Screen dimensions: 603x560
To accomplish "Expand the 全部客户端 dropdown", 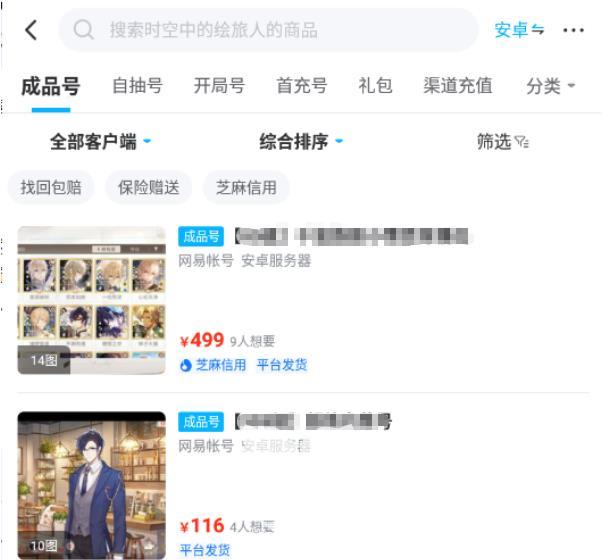I will (x=101, y=142).
